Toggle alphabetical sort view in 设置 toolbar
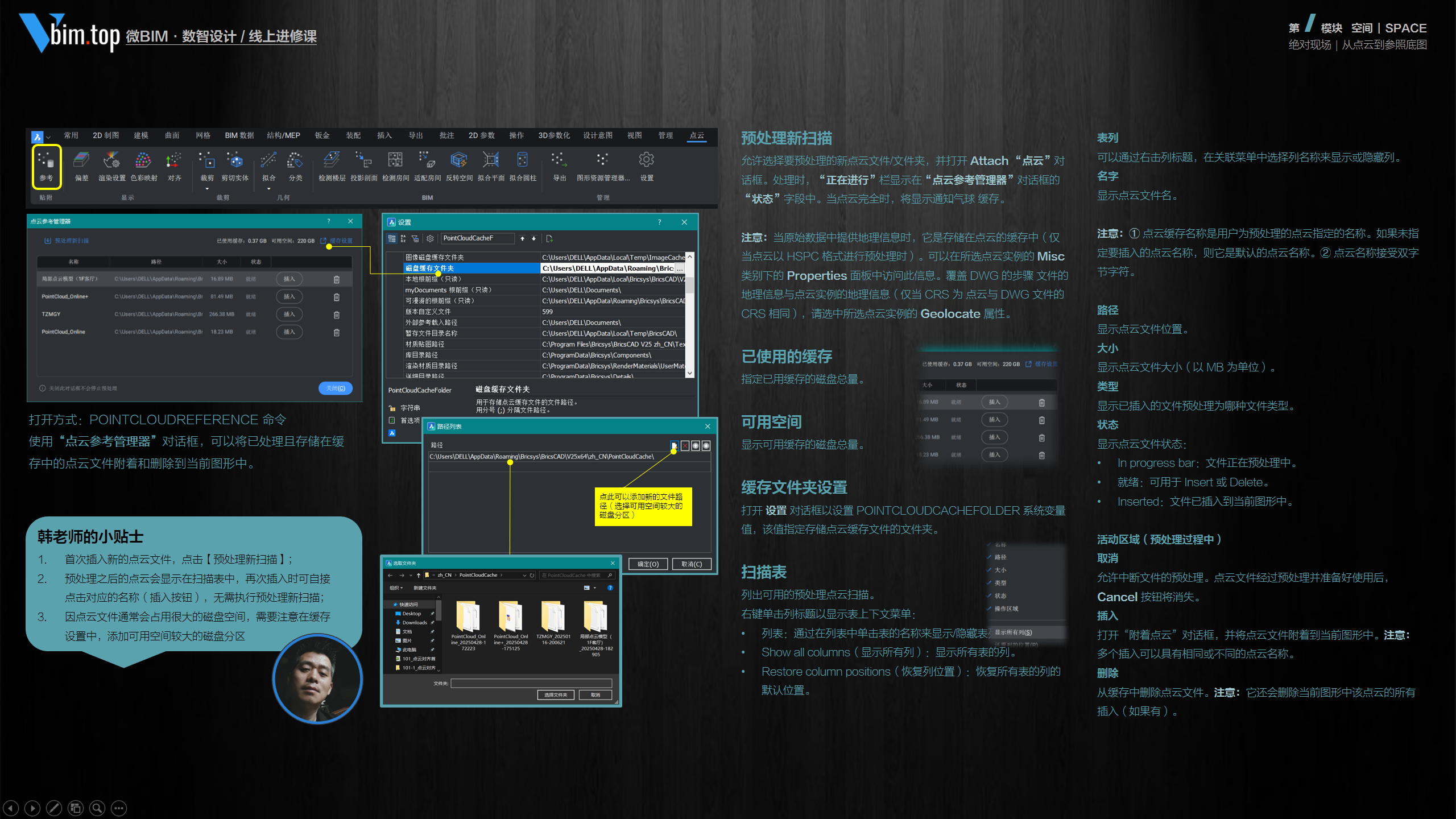The width and height of the screenshot is (1456, 819). [403, 238]
